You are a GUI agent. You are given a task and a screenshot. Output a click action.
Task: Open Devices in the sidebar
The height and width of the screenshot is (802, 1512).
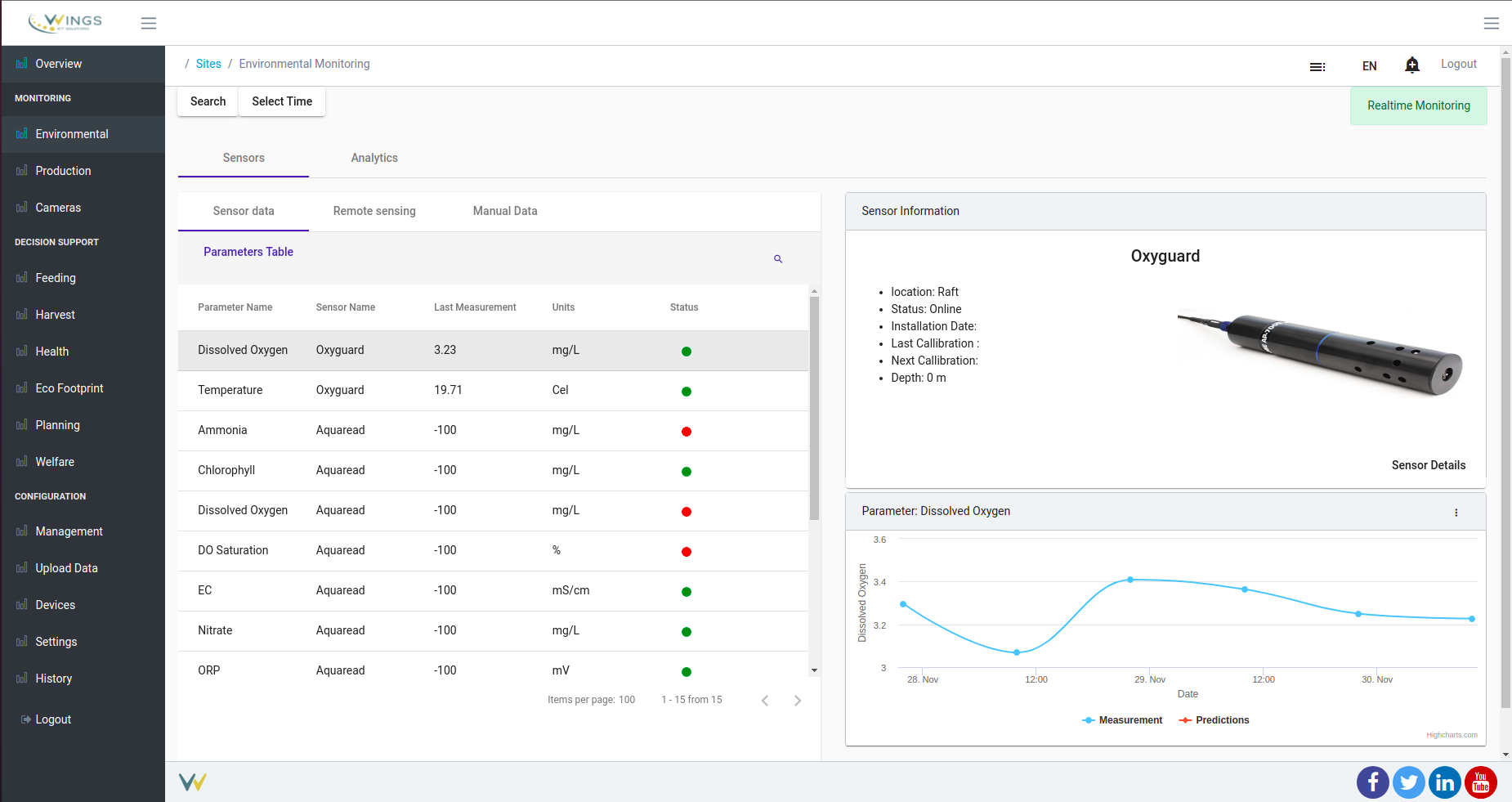(83, 605)
